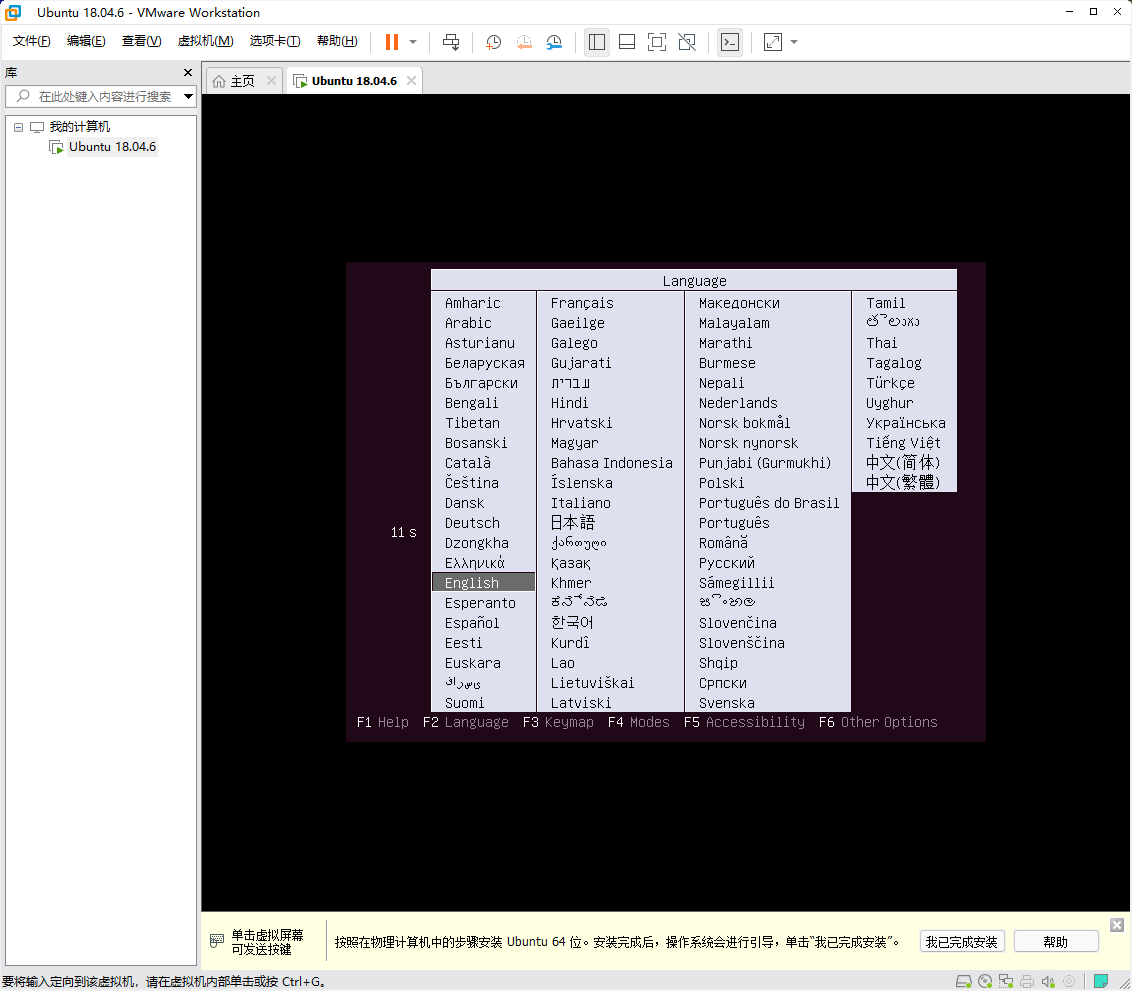Viewport: 1132px width, 991px height.
Task: Click the keyboard icon in hint bar
Action: pos(217,940)
